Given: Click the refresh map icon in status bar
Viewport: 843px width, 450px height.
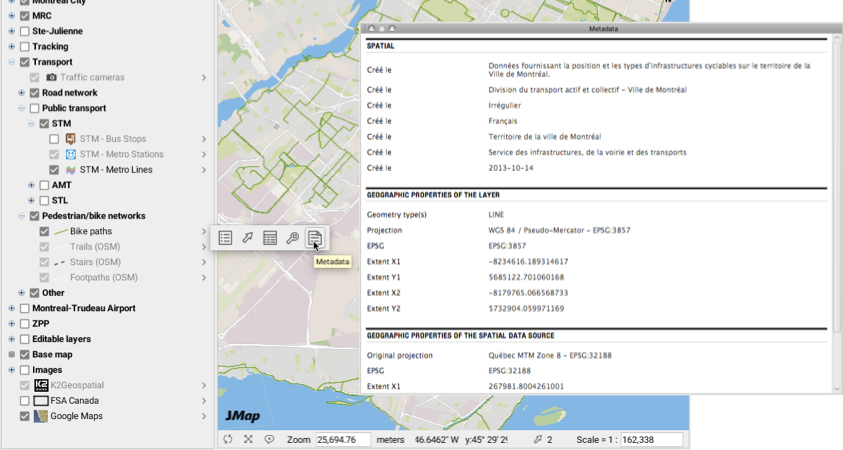Looking at the screenshot, I should click(x=228, y=439).
